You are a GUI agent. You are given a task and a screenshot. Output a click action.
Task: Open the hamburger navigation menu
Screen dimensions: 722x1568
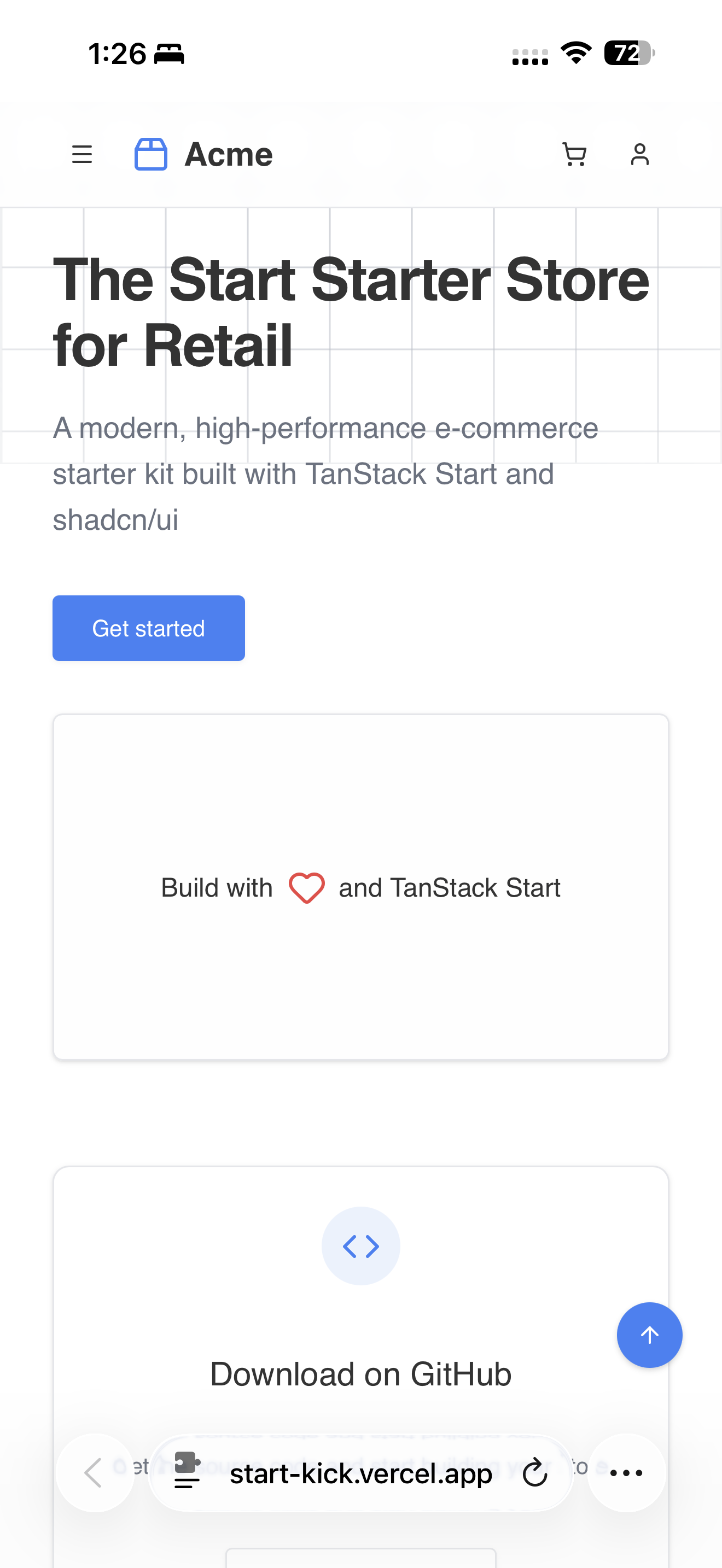point(82,155)
